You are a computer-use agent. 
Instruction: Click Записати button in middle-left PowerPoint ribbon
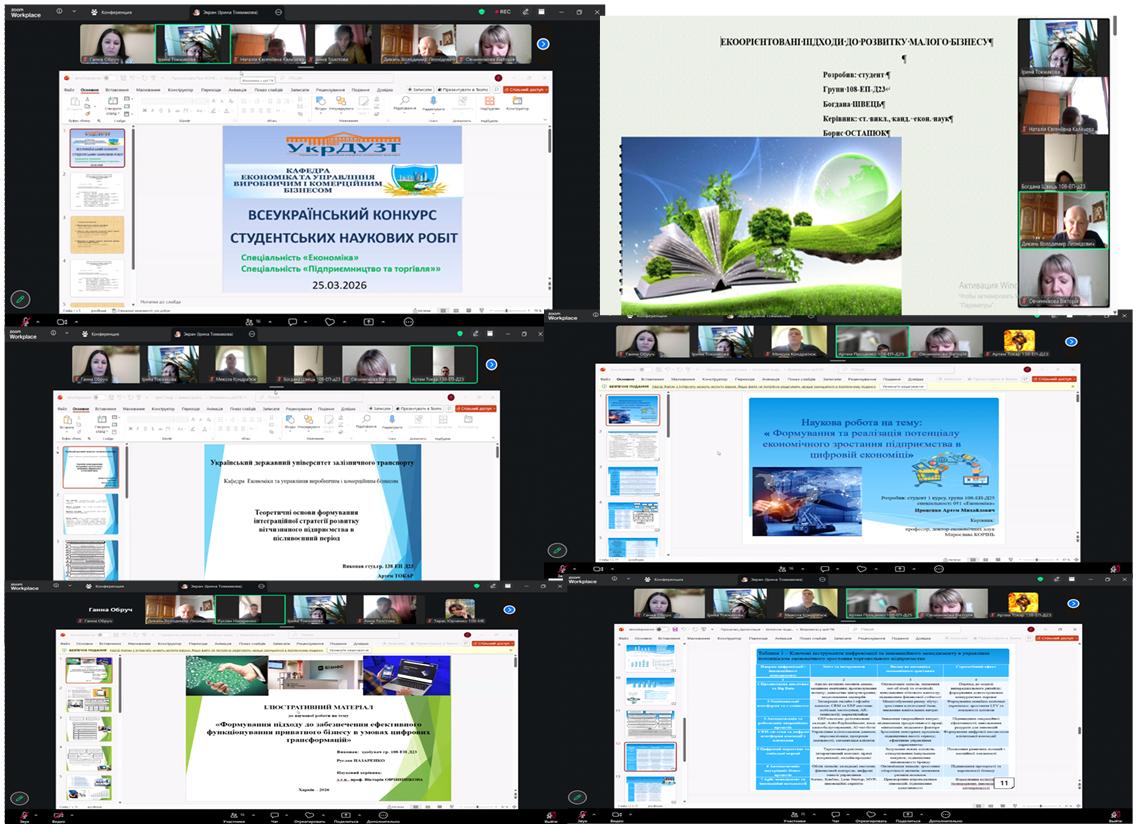tap(379, 408)
